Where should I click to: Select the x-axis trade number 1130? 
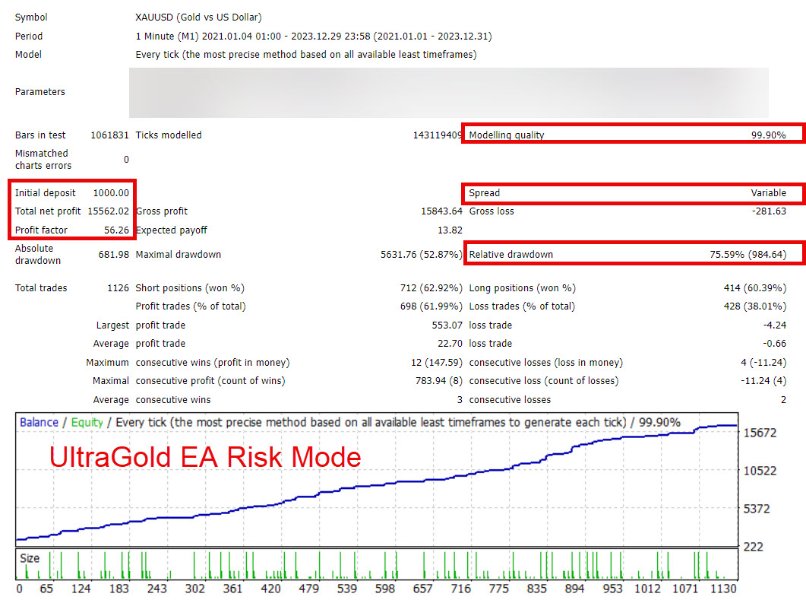tap(723, 589)
